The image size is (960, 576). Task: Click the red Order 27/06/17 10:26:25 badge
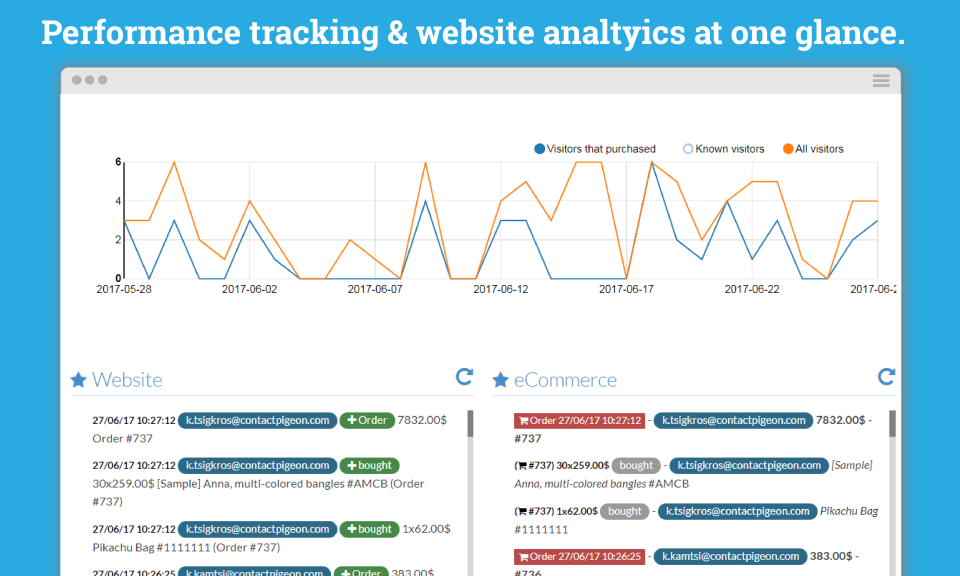(x=579, y=557)
